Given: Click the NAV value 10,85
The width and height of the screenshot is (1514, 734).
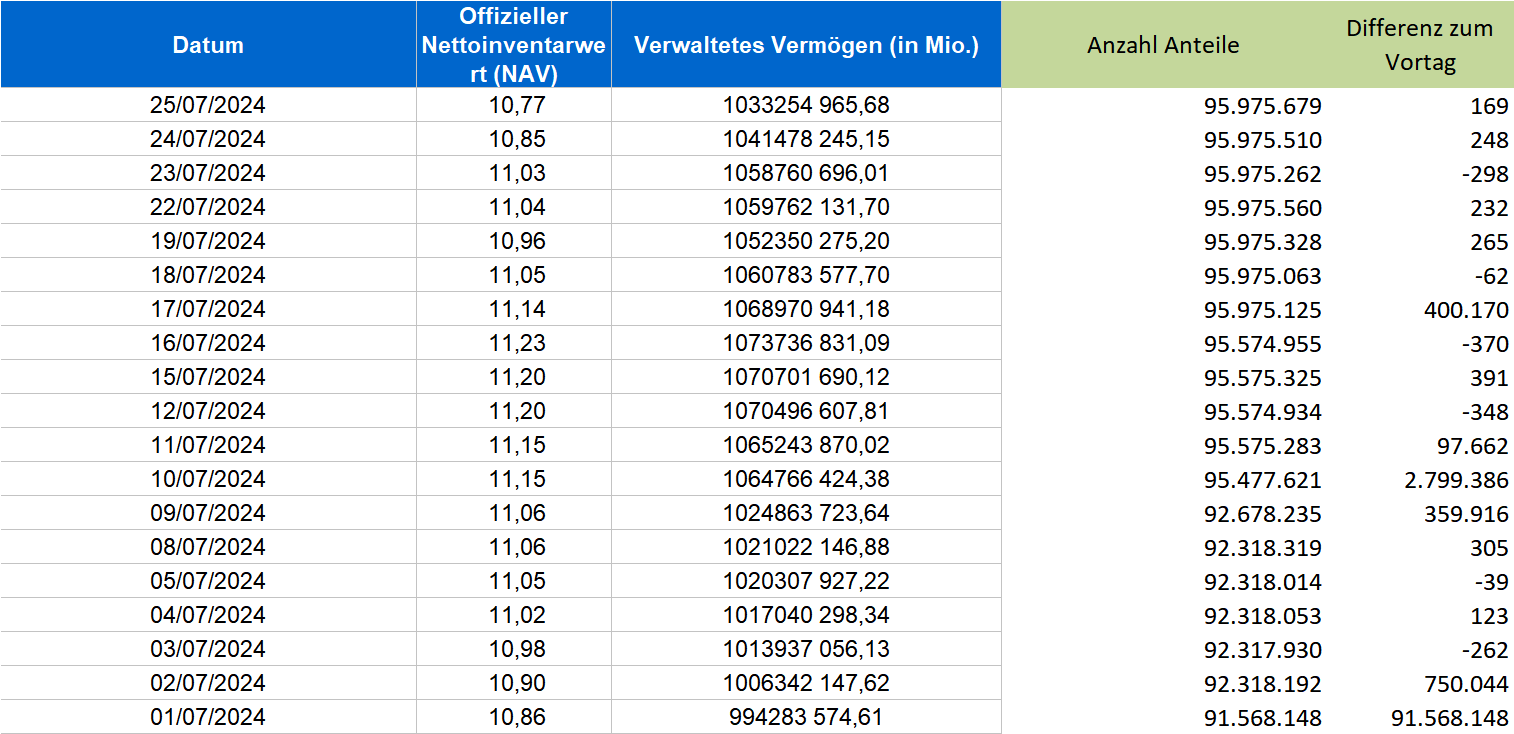Looking at the screenshot, I should [518, 139].
